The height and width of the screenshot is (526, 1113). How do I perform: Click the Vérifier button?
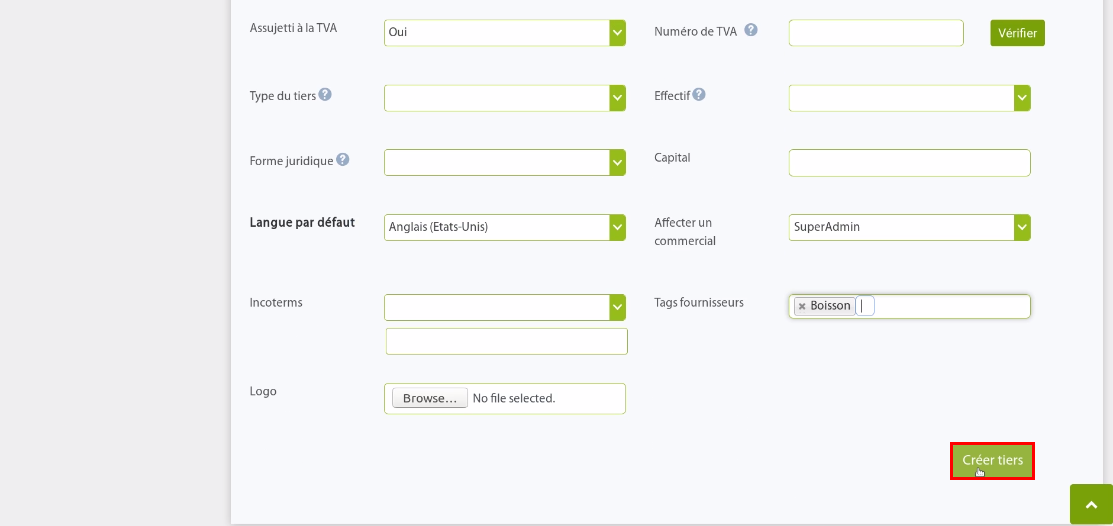tap(1017, 33)
